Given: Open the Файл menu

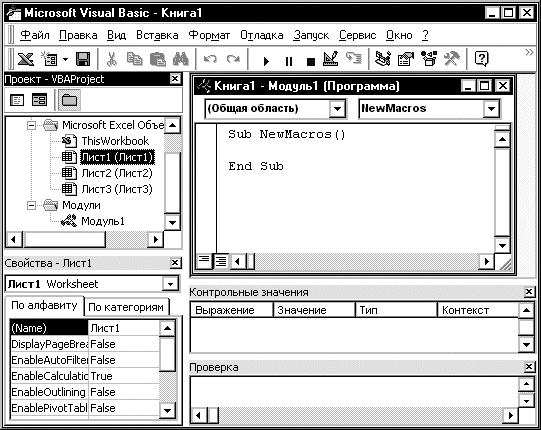Looking at the screenshot, I should point(35,35).
